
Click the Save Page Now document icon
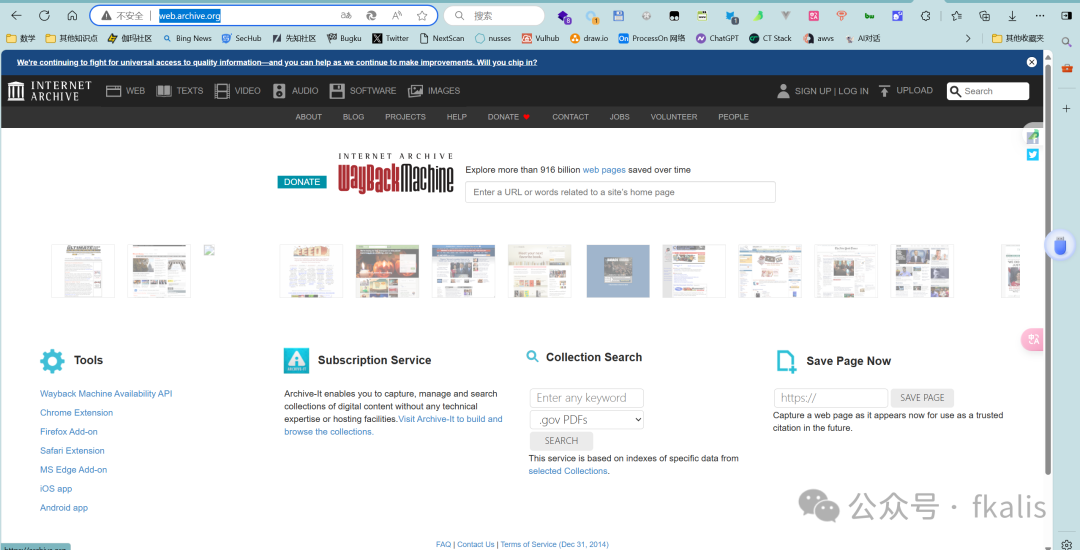[786, 361]
